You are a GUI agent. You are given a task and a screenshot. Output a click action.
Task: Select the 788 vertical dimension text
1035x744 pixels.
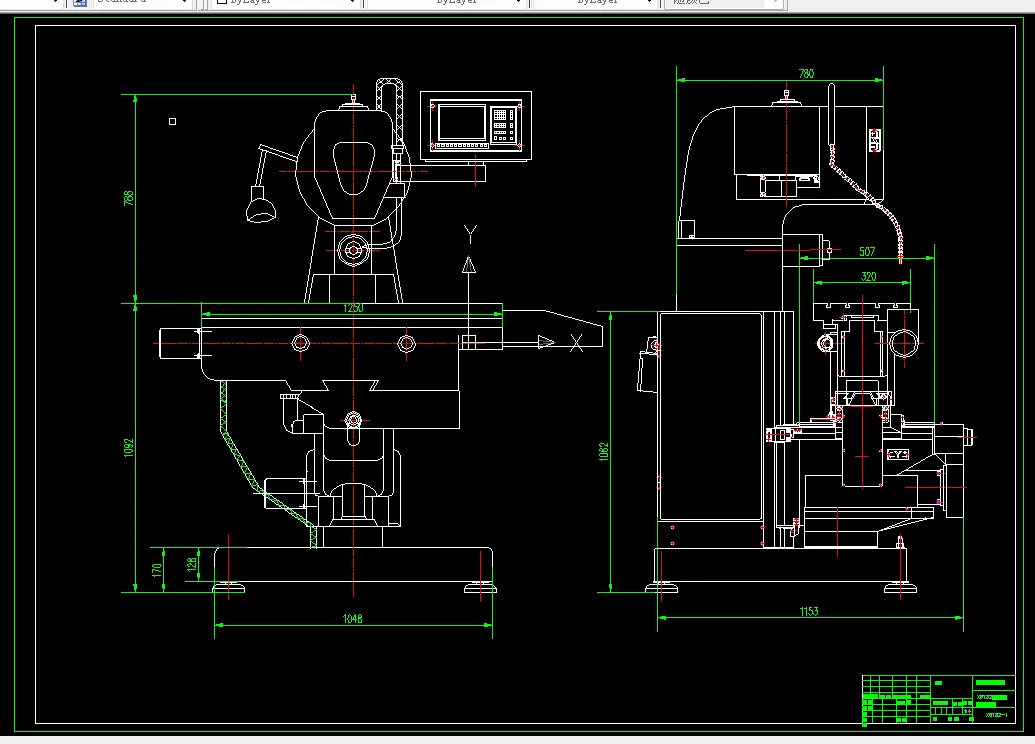coord(129,198)
